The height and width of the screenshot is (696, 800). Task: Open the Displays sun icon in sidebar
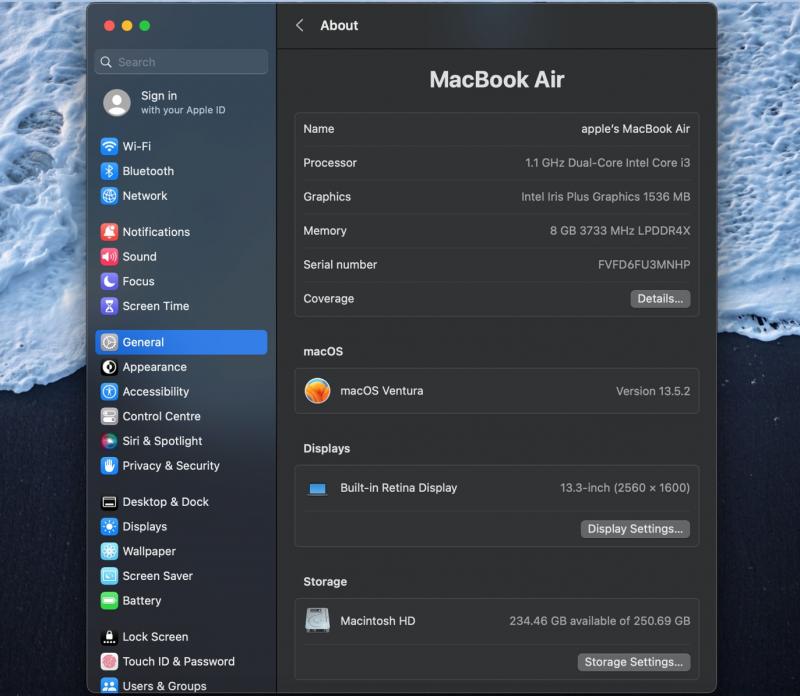click(x=109, y=527)
